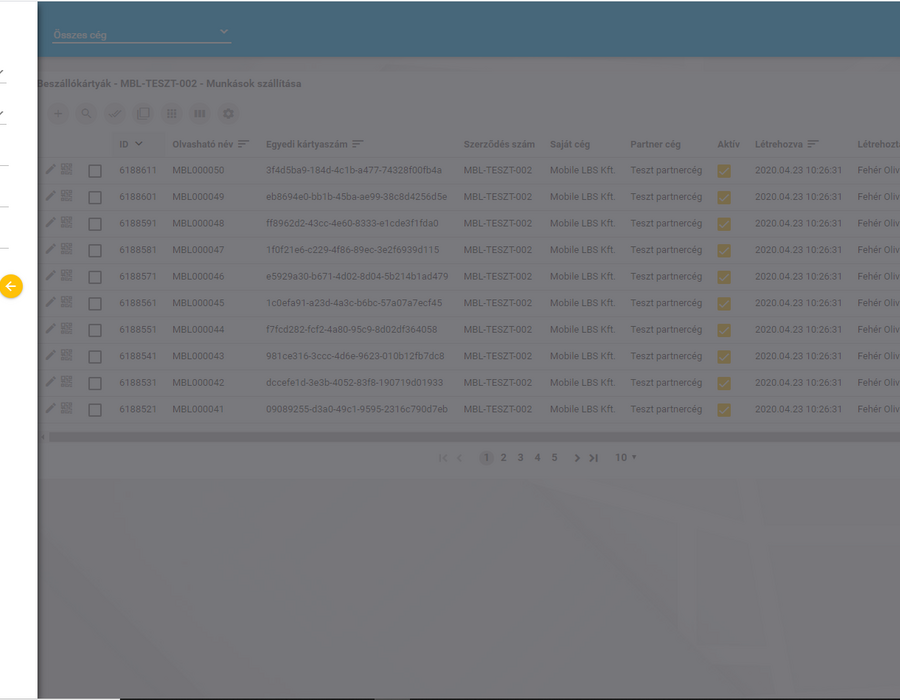Toggle Aktív checkbox for MBL000041
The width and height of the screenshot is (900, 700).
point(724,410)
